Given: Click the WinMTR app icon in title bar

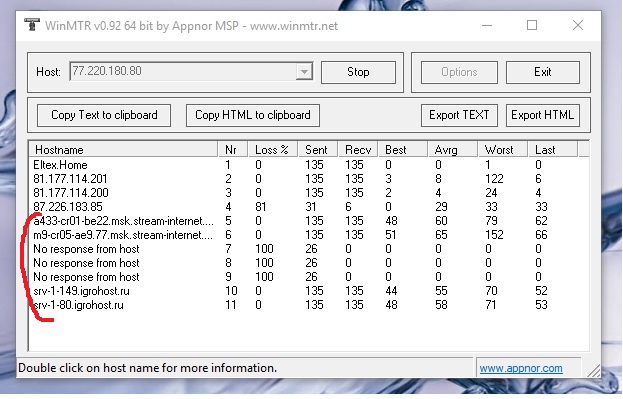Looking at the screenshot, I should pyautogui.click(x=32, y=25).
